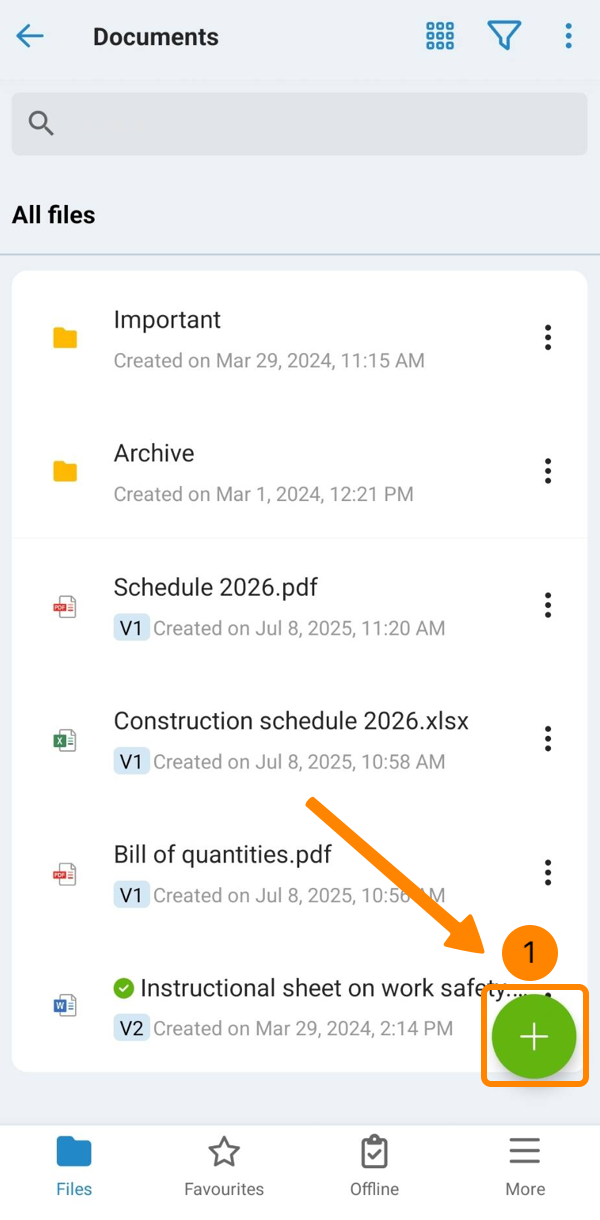Image resolution: width=600 pixels, height=1220 pixels.
Task: Switch to the Offline tab
Action: pos(374,1166)
